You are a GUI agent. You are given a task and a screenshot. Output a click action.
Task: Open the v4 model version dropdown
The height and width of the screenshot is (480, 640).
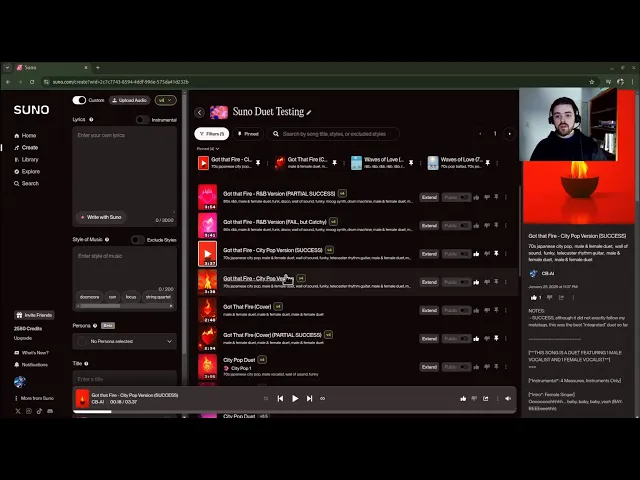pos(165,100)
